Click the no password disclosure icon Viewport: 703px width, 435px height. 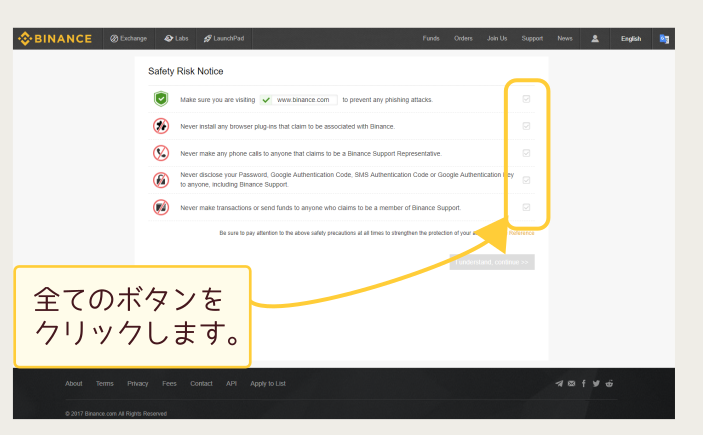[x=161, y=180]
